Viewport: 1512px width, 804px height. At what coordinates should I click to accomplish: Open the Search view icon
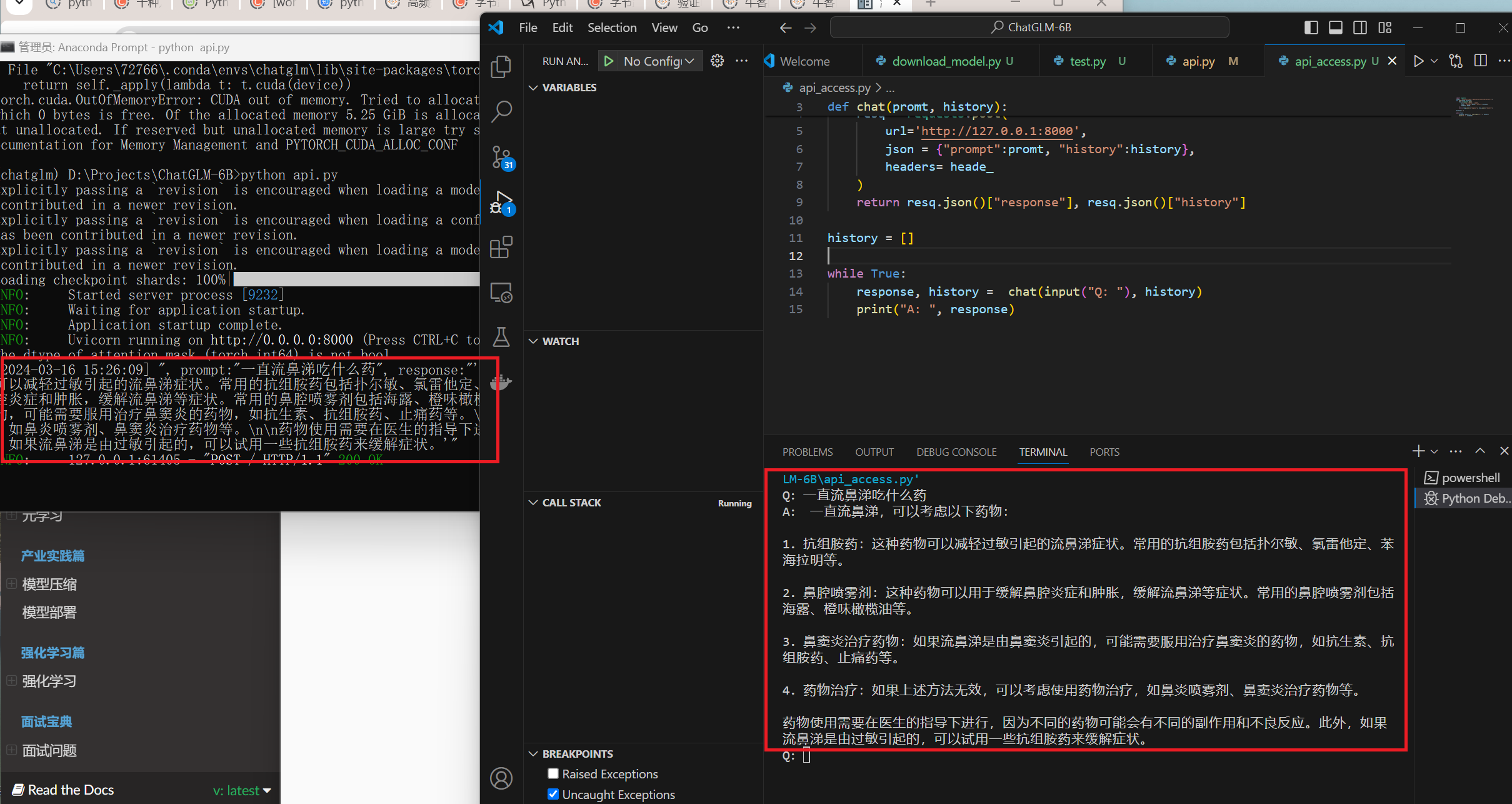click(501, 112)
